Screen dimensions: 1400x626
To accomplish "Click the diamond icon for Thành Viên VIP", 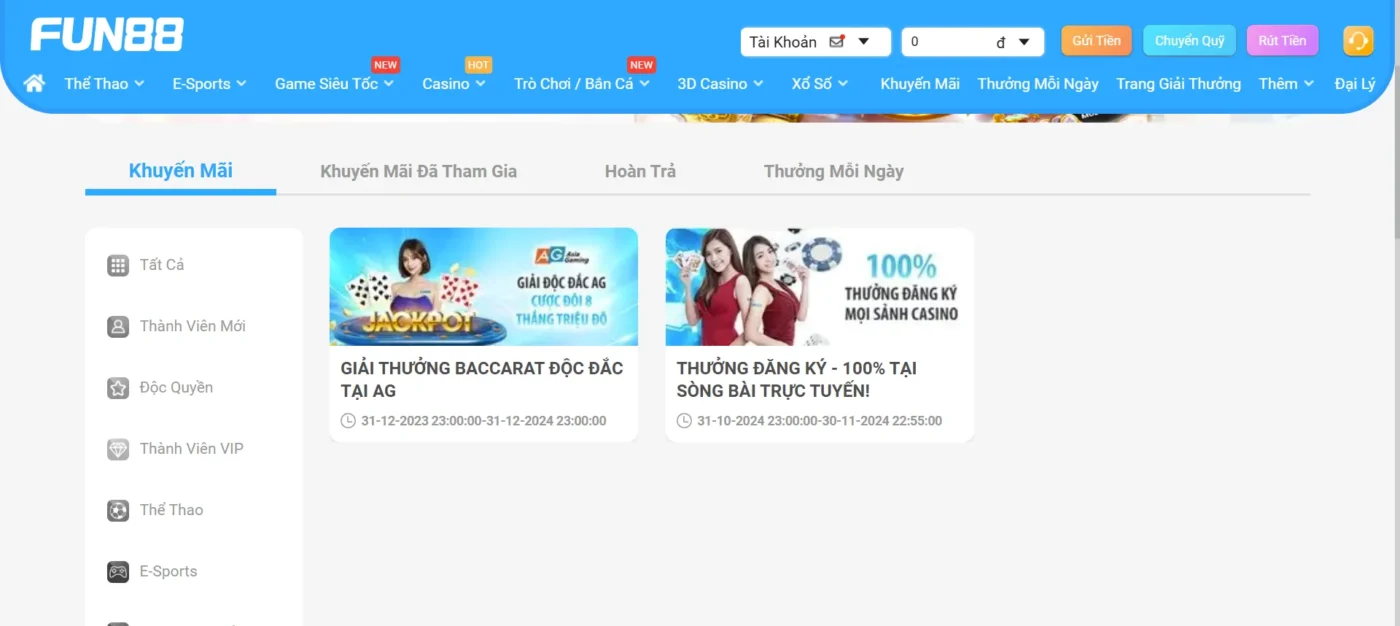I will [x=118, y=448].
